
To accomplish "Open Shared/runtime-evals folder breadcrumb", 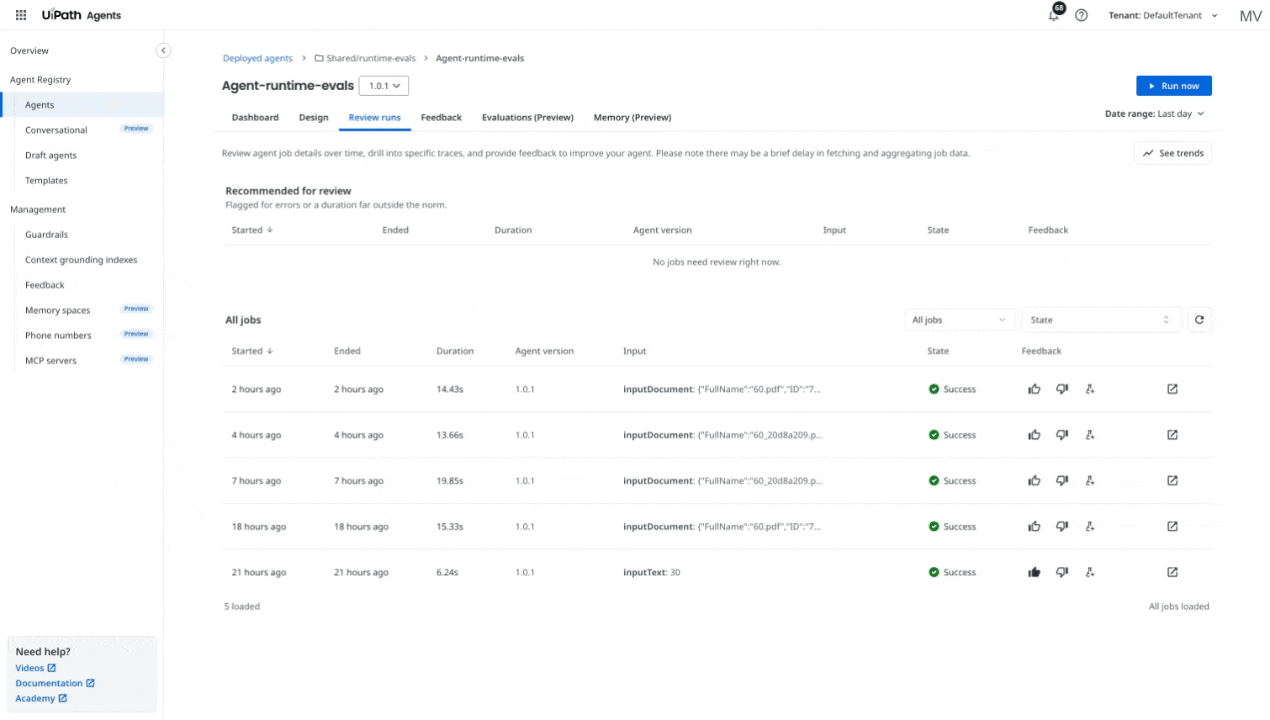I will tap(366, 58).
